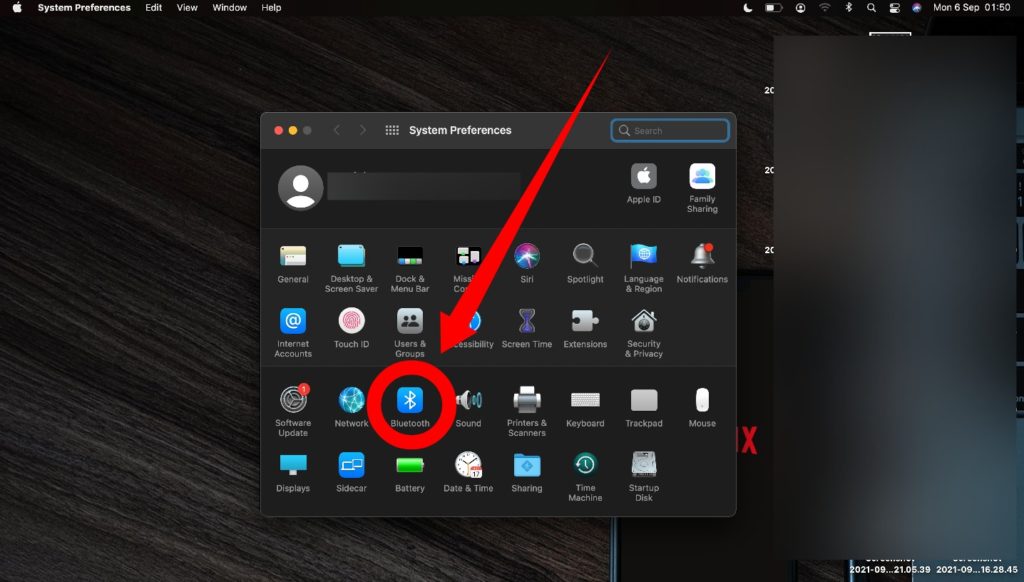Go back using the toolbar back arrow
The image size is (1024, 582).
click(x=337, y=131)
